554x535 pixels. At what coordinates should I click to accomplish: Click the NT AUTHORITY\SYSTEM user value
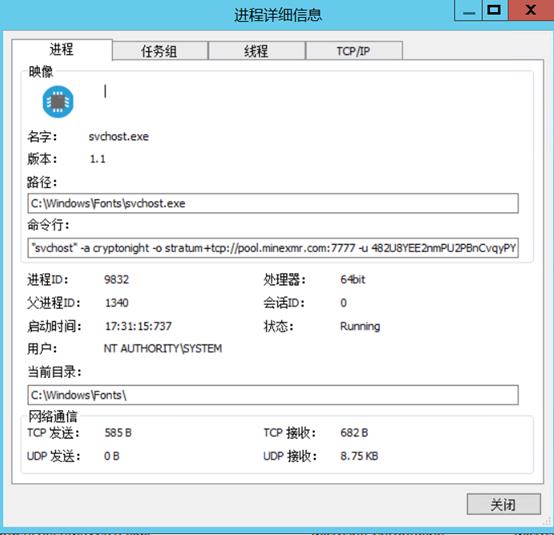pyautogui.click(x=163, y=349)
